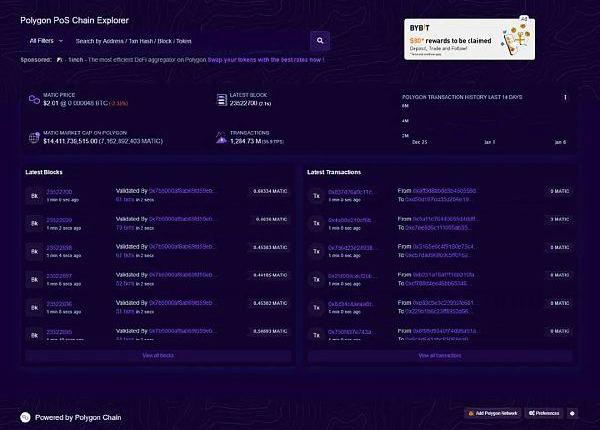The width and height of the screenshot is (600, 430).
Task: Click the Bk icon for block 23522700
Action: pyautogui.click(x=35, y=193)
